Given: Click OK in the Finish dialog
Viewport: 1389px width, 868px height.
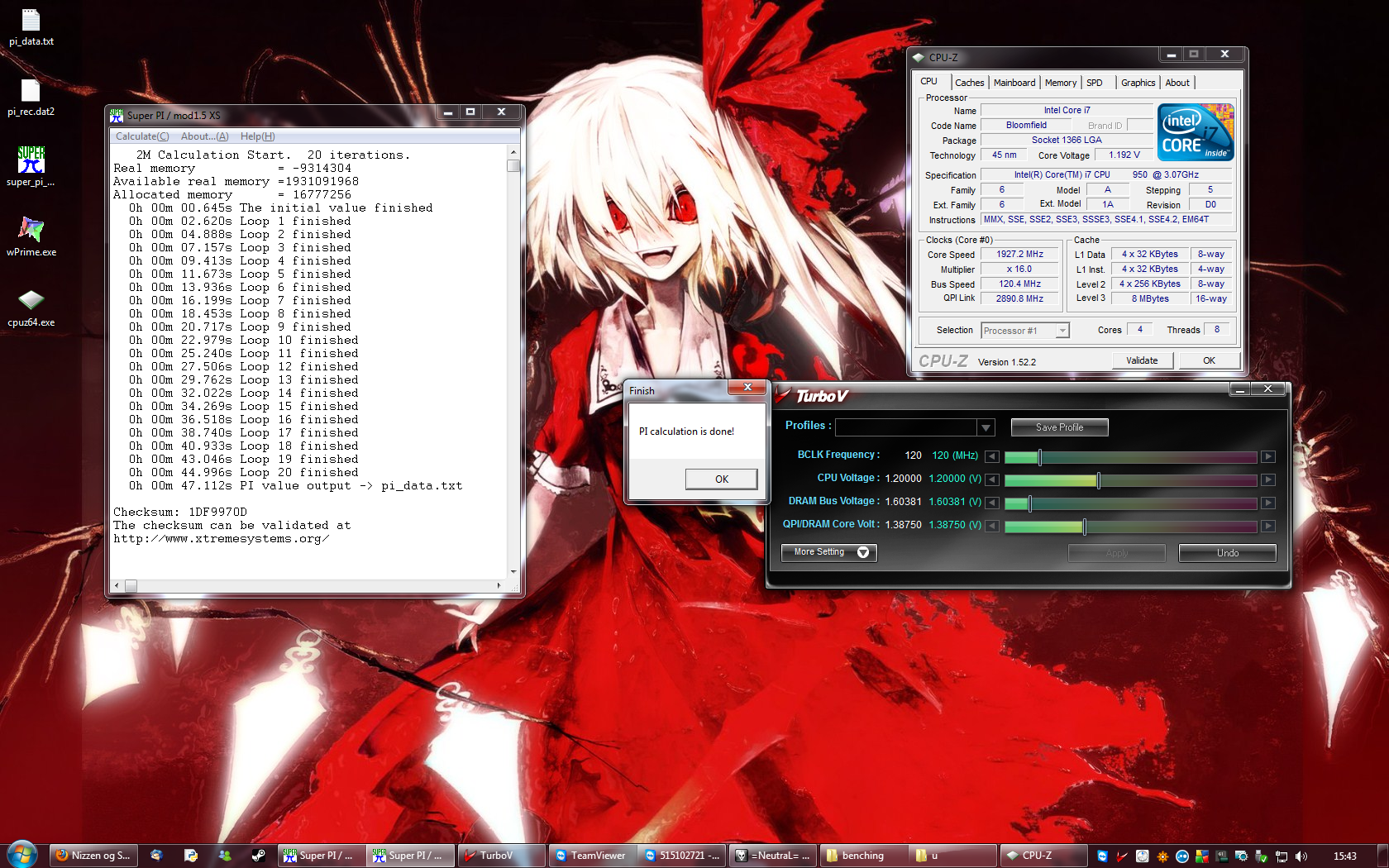Looking at the screenshot, I should 721,479.
